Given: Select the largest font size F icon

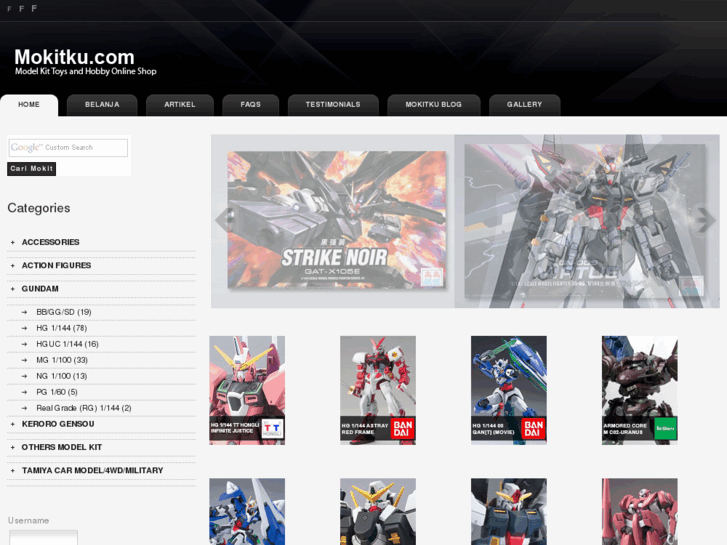Looking at the screenshot, I should pos(34,8).
